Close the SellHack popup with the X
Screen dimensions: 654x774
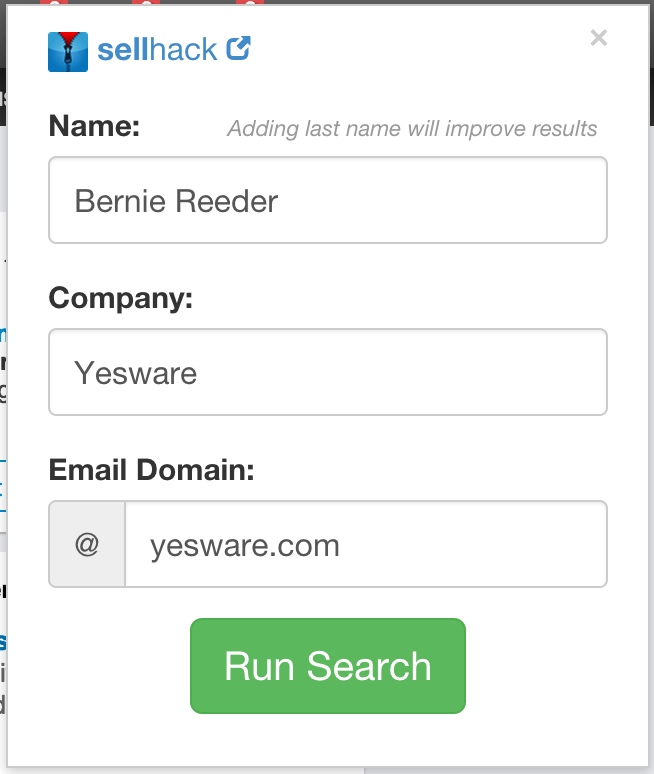point(599,38)
